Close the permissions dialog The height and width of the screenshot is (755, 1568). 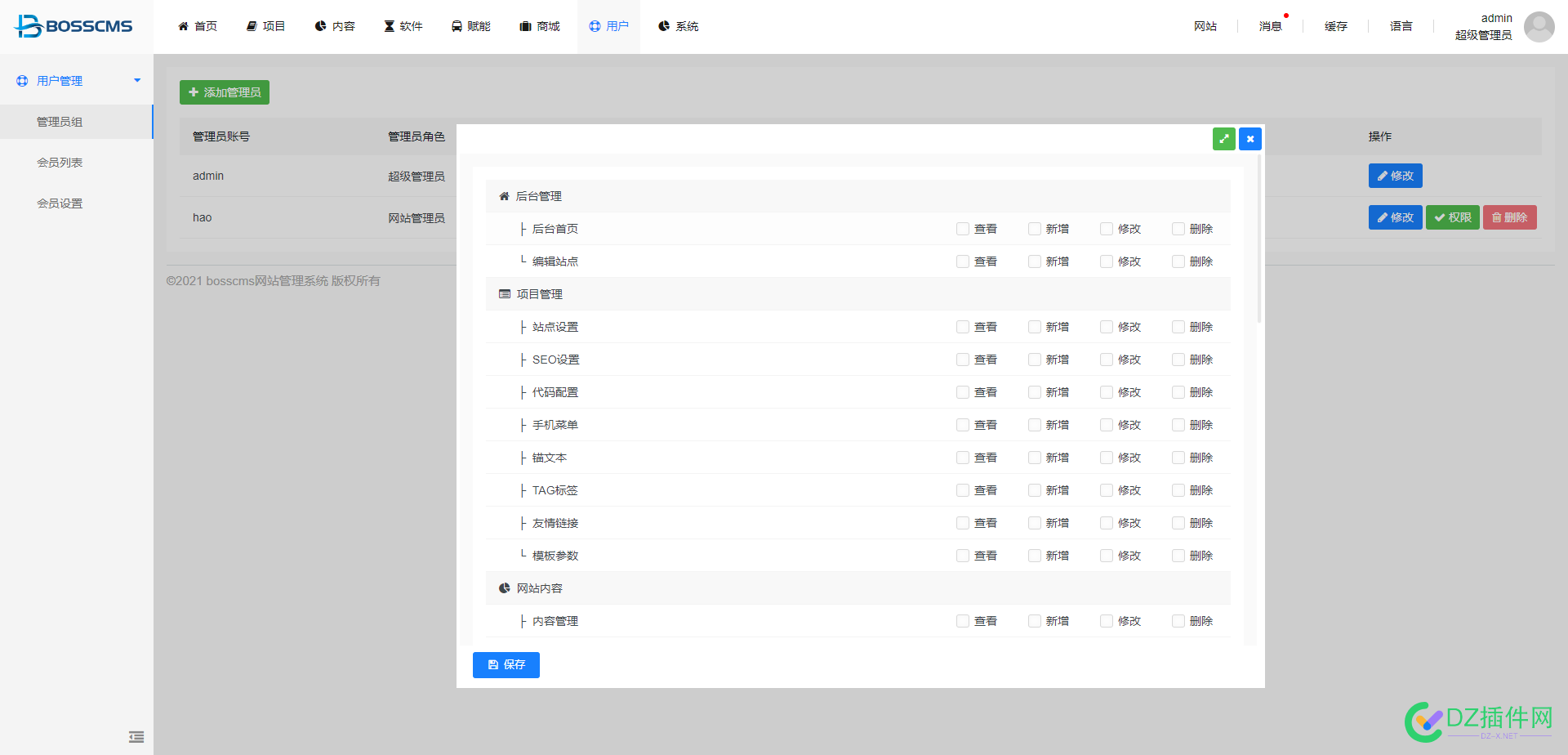pyautogui.click(x=1250, y=139)
